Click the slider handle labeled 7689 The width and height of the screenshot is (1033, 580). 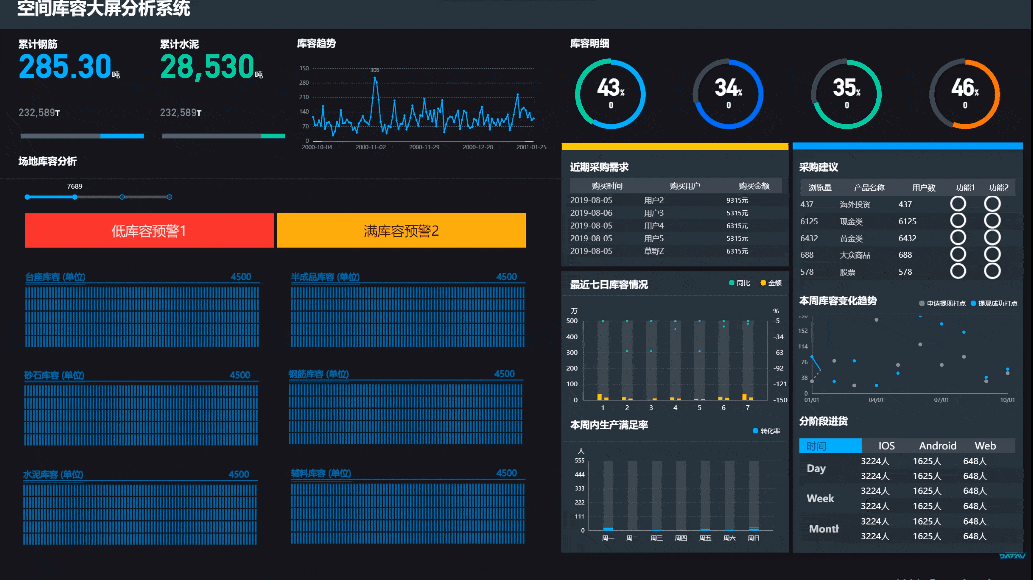coord(75,197)
